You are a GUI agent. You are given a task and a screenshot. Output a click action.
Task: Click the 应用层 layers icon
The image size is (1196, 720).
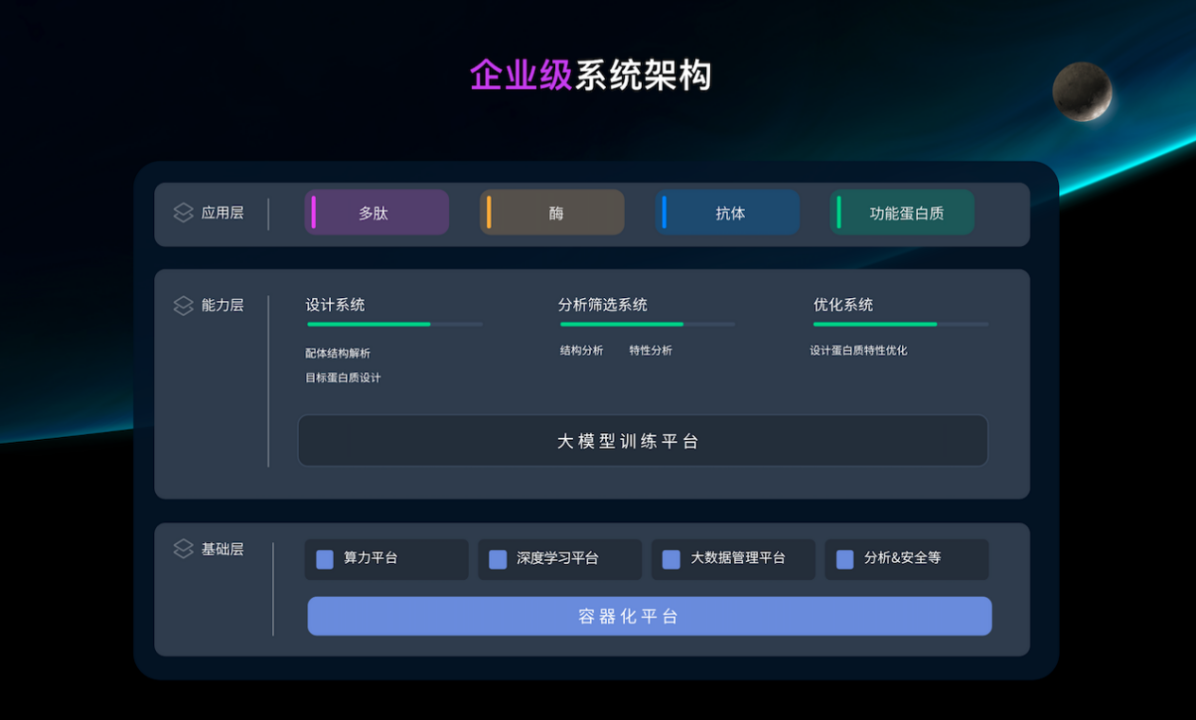pyautogui.click(x=183, y=213)
